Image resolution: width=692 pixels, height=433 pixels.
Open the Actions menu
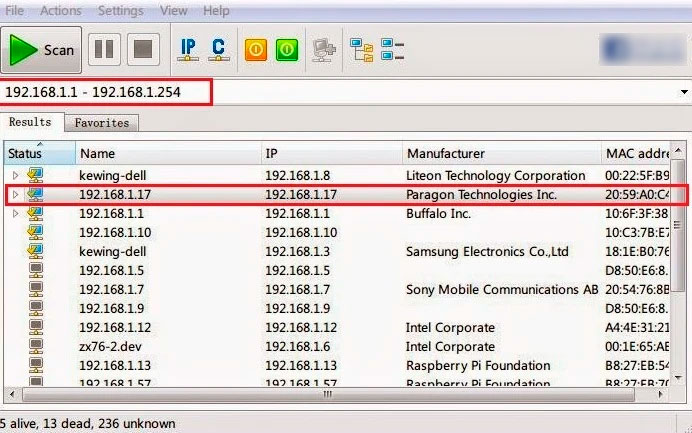pyautogui.click(x=61, y=10)
